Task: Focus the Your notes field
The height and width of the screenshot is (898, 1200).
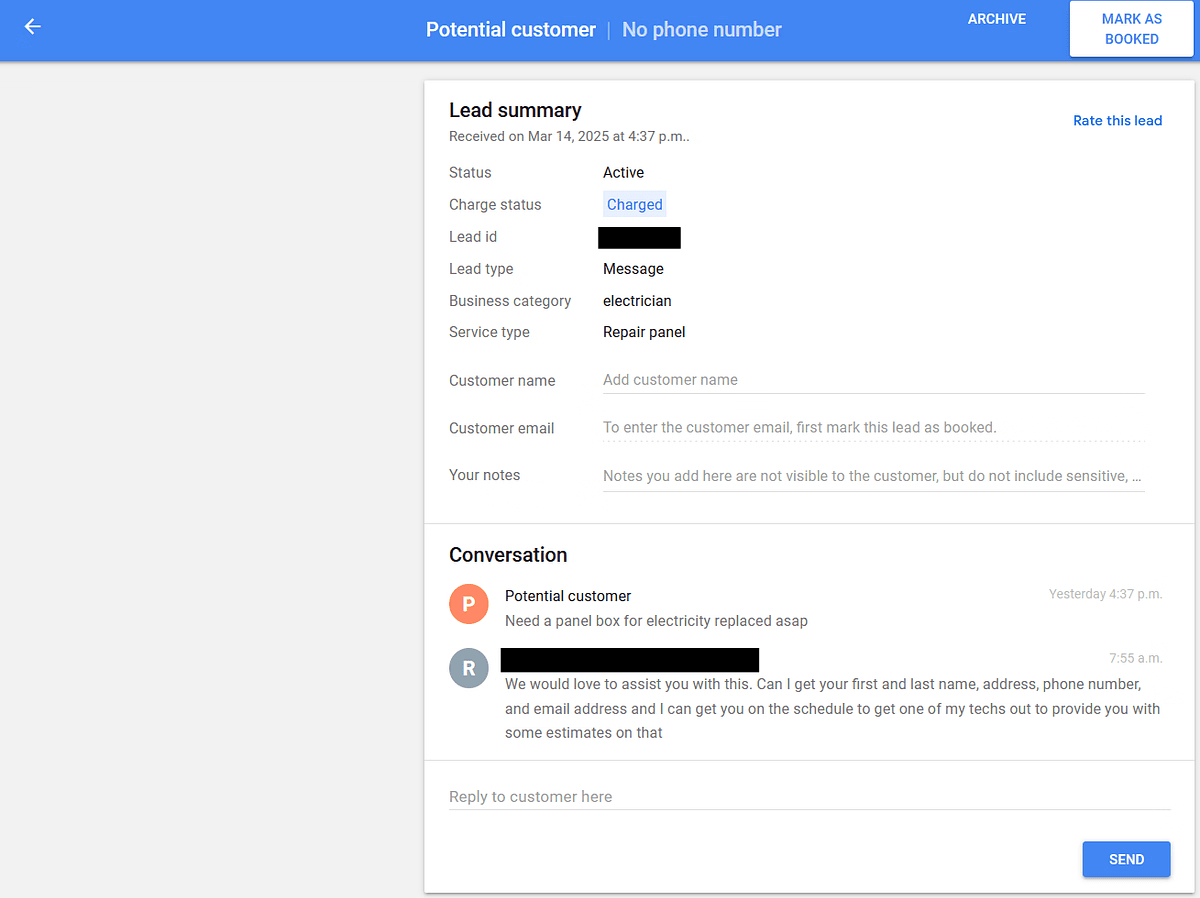Action: pyautogui.click(x=874, y=476)
